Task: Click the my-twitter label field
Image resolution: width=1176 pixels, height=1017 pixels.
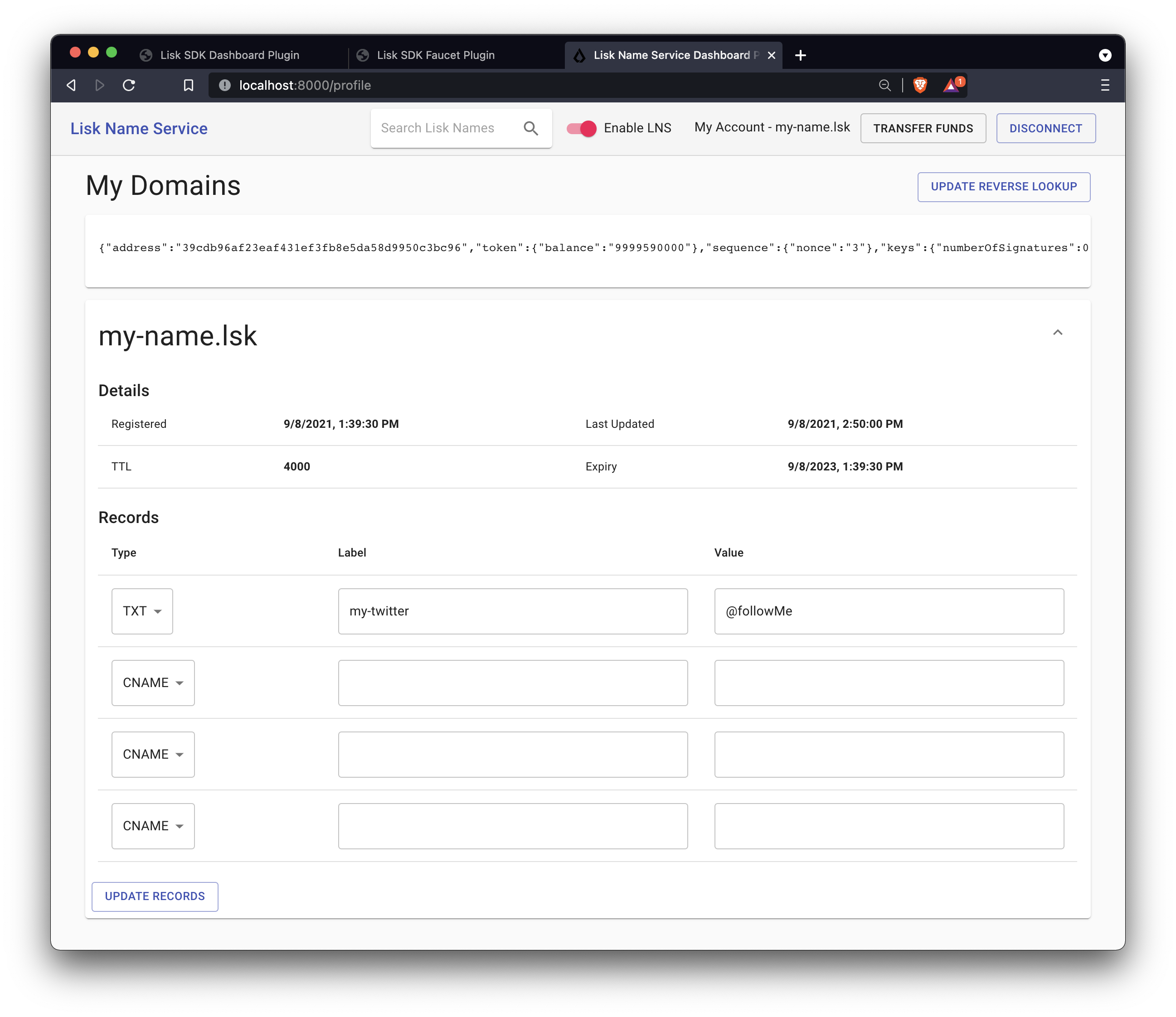Action: tap(512, 611)
